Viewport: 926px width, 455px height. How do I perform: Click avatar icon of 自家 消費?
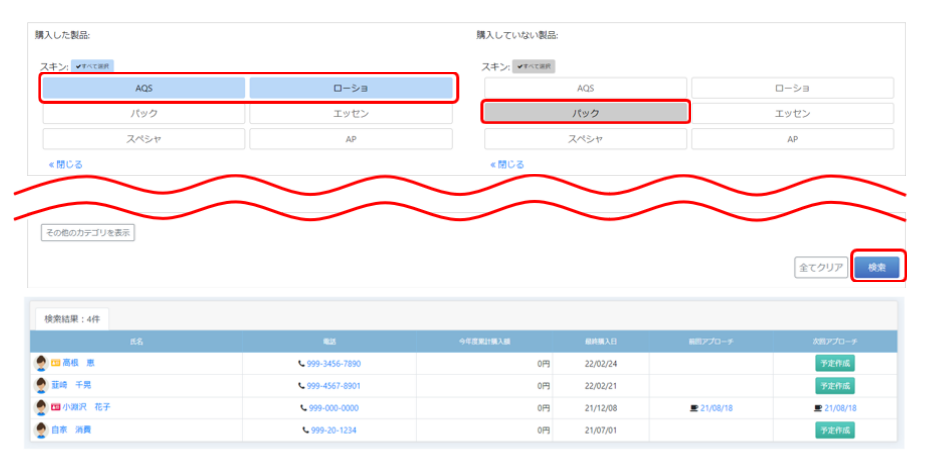tap(41, 430)
